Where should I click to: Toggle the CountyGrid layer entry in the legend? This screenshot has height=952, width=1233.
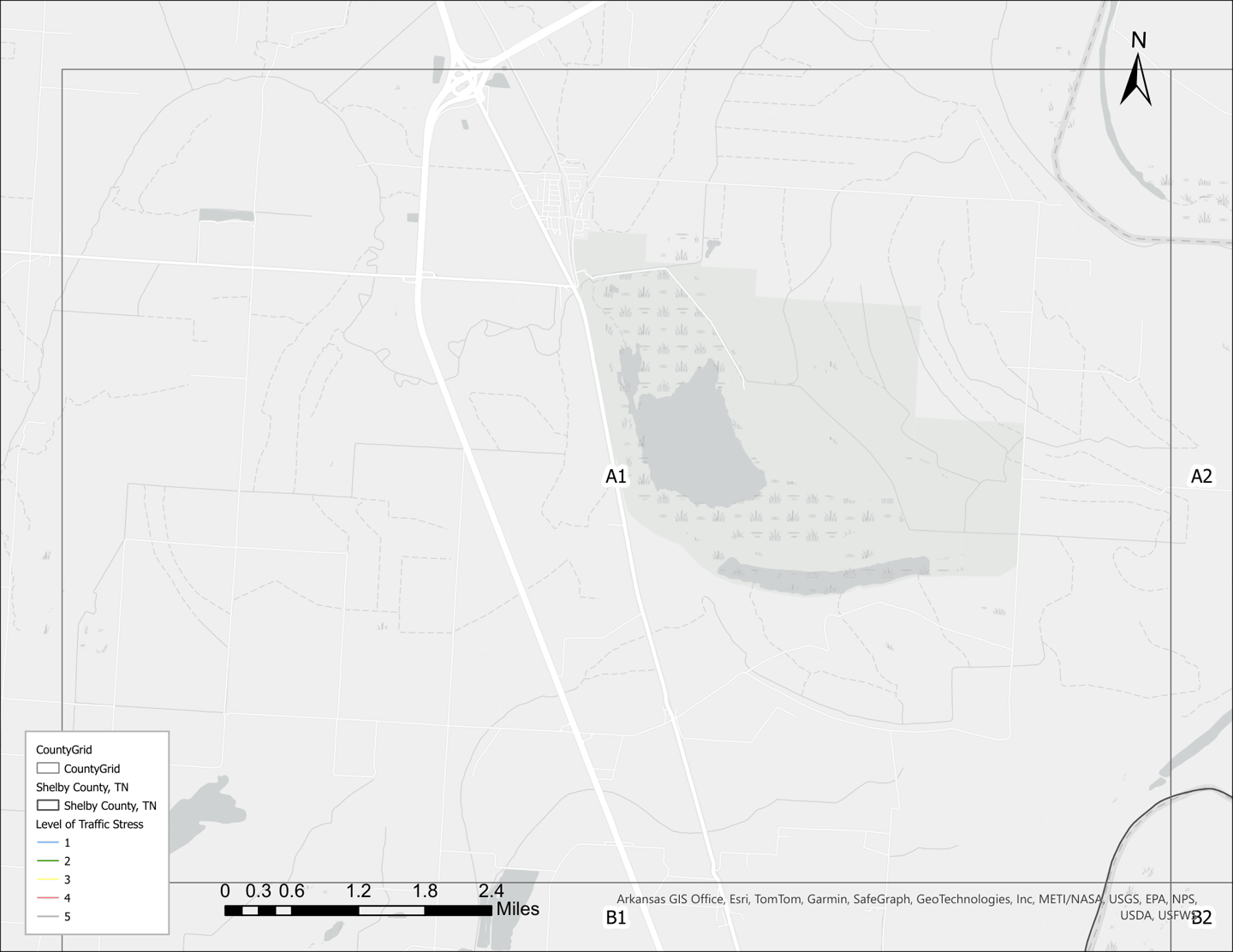92,768
